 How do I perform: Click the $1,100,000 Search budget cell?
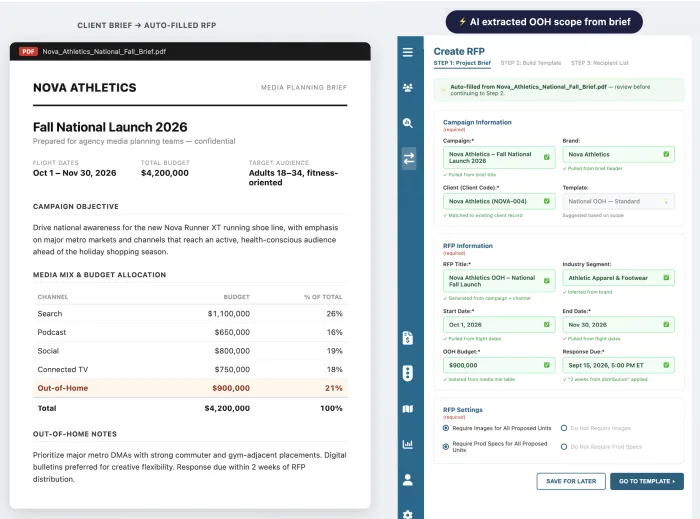coord(229,314)
